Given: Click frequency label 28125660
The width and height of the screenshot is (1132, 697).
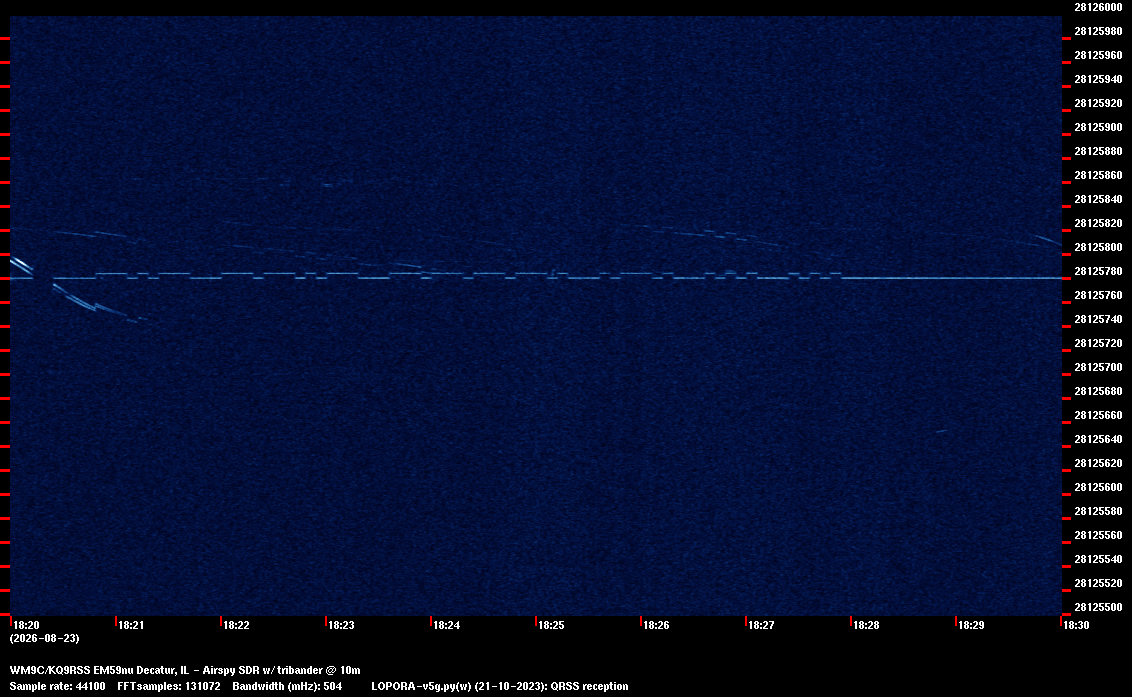Looking at the screenshot, I should pyautogui.click(x=1098, y=415).
